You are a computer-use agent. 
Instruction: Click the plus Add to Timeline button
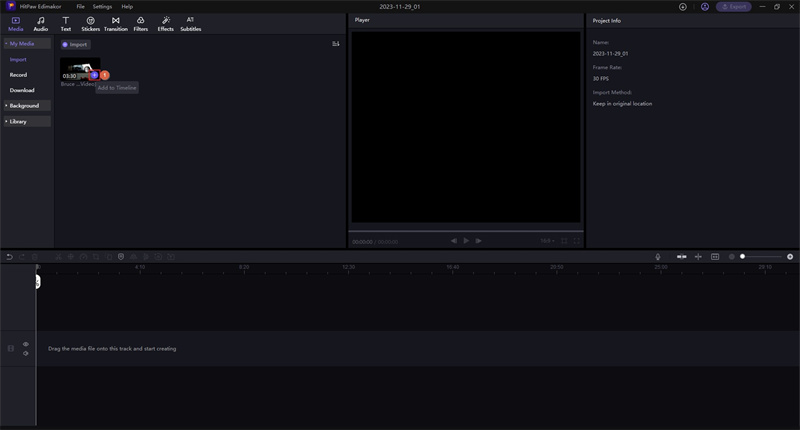tap(94, 75)
